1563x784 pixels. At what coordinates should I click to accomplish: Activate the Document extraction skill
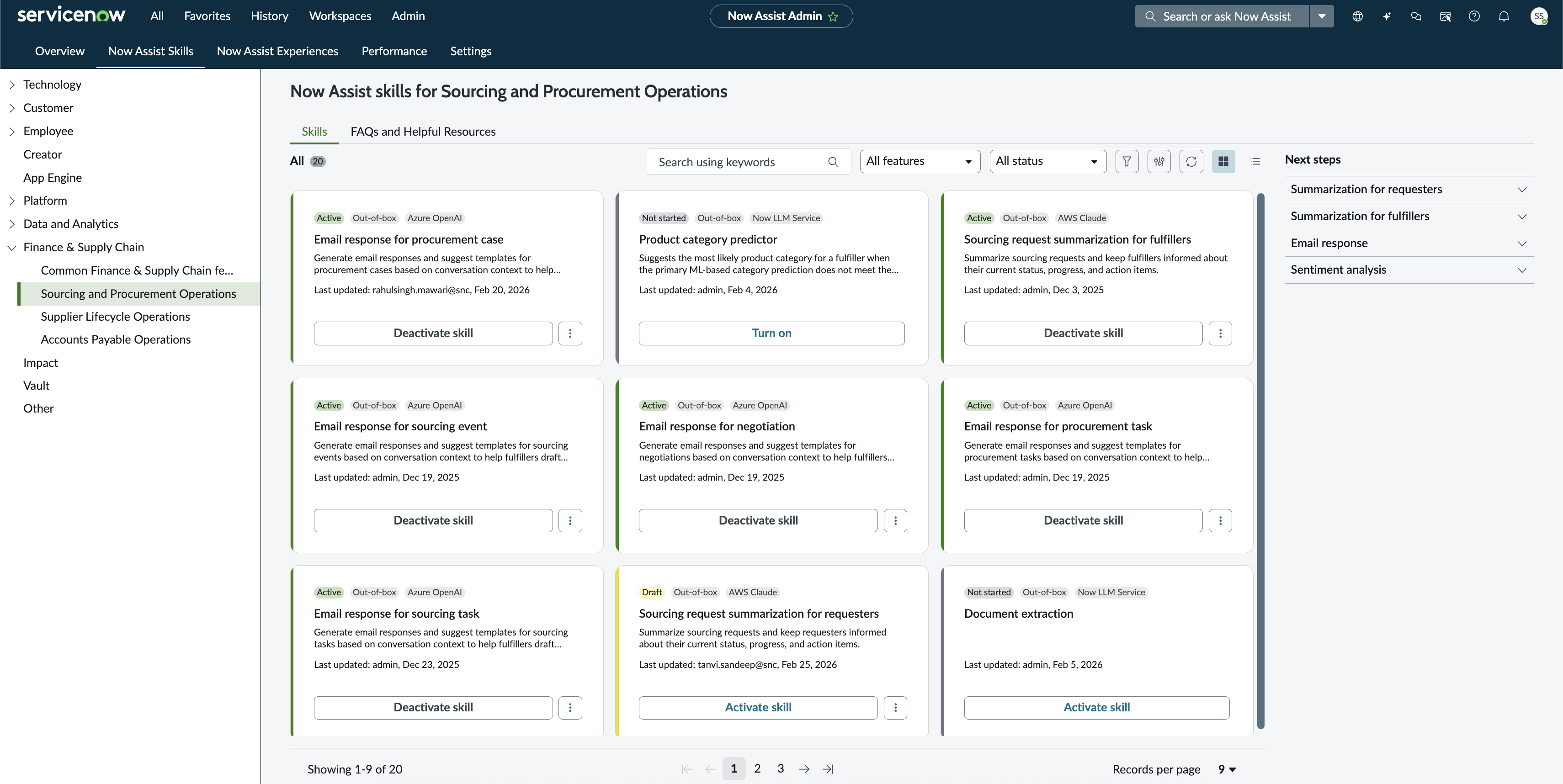[x=1096, y=708]
